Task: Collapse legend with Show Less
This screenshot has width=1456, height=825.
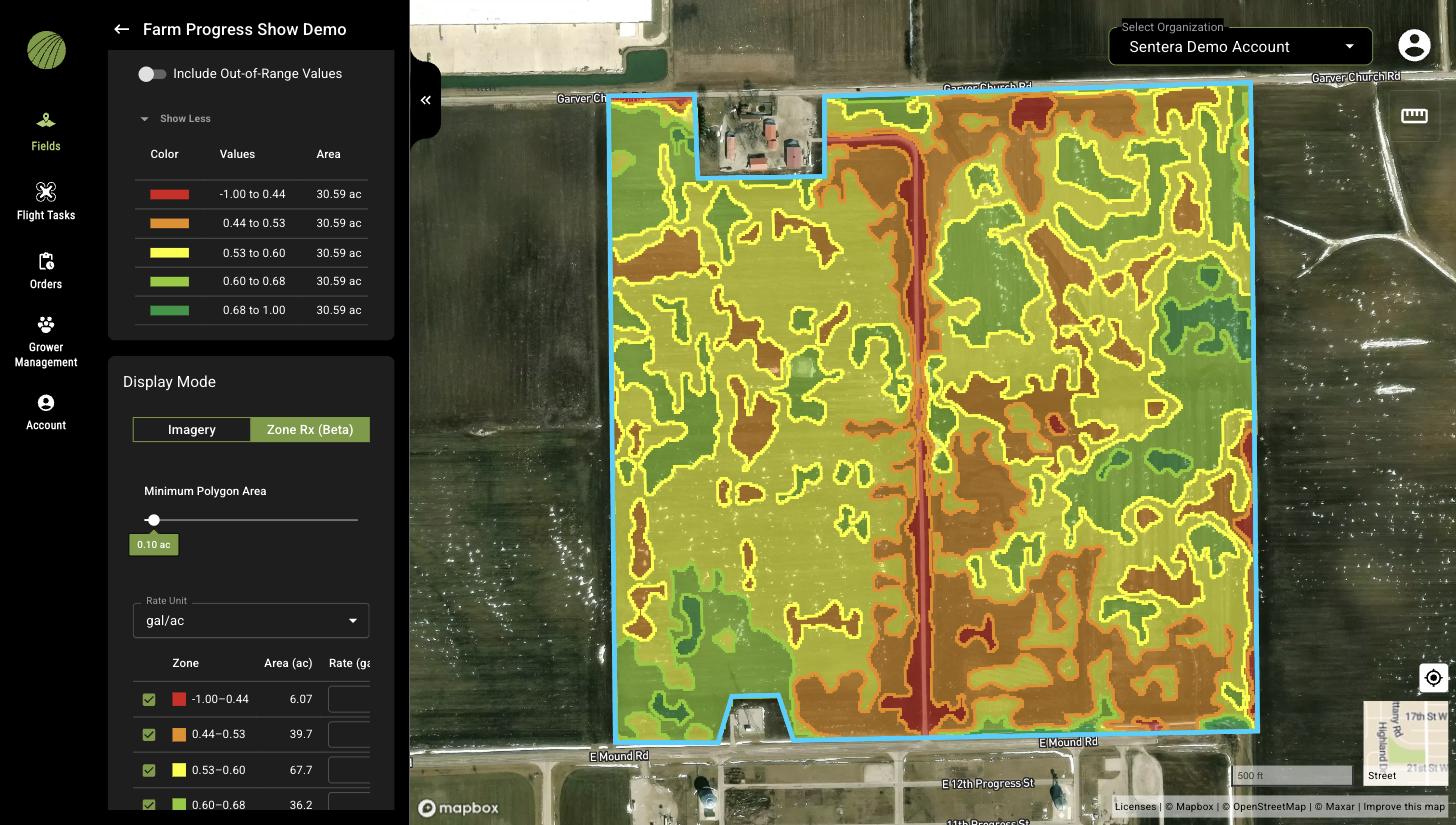Action: pos(176,118)
